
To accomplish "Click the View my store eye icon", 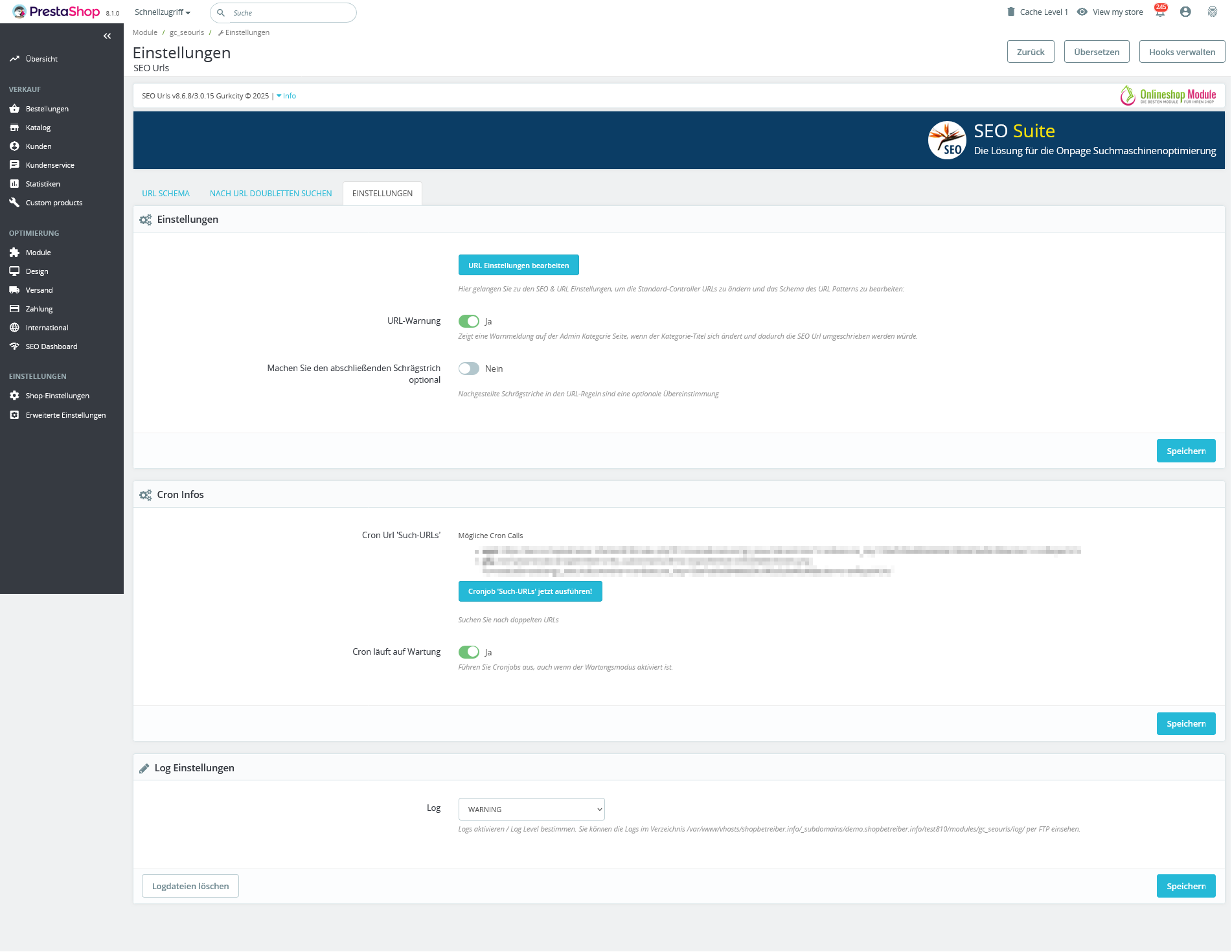I will click(1082, 12).
